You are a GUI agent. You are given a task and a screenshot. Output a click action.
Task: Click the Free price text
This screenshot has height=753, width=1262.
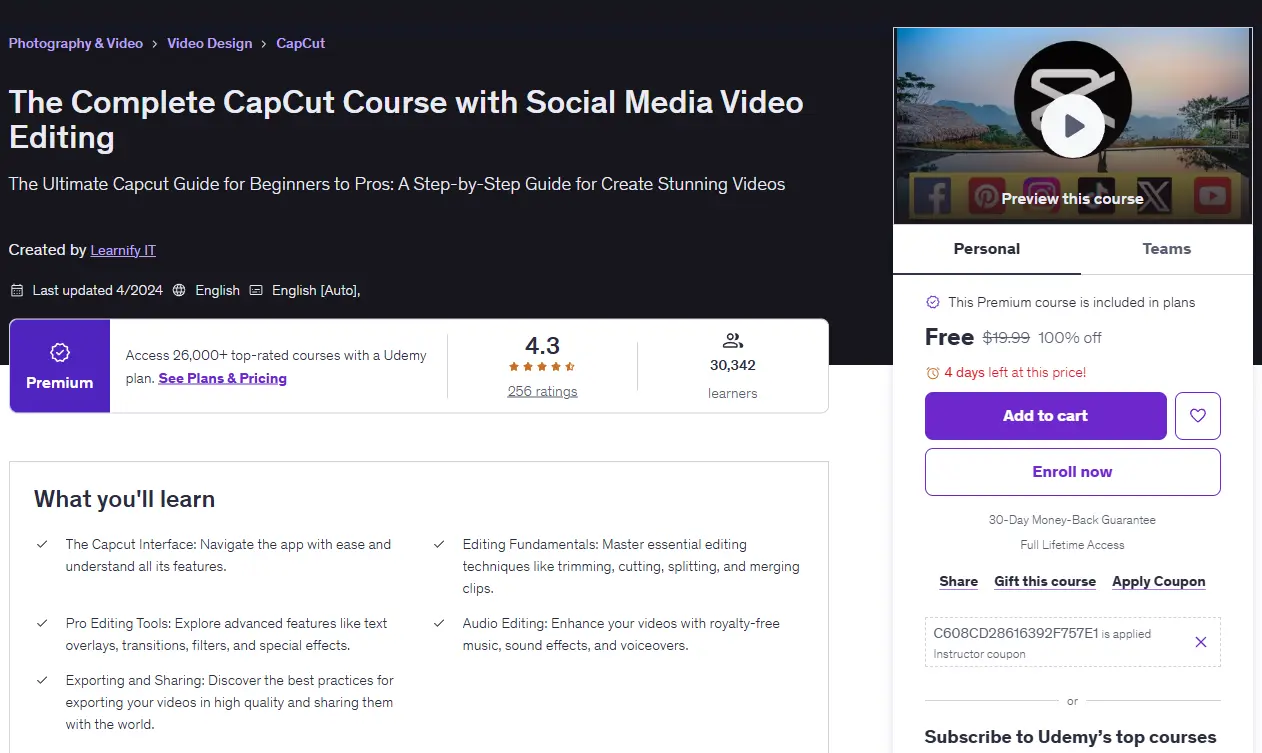click(949, 337)
